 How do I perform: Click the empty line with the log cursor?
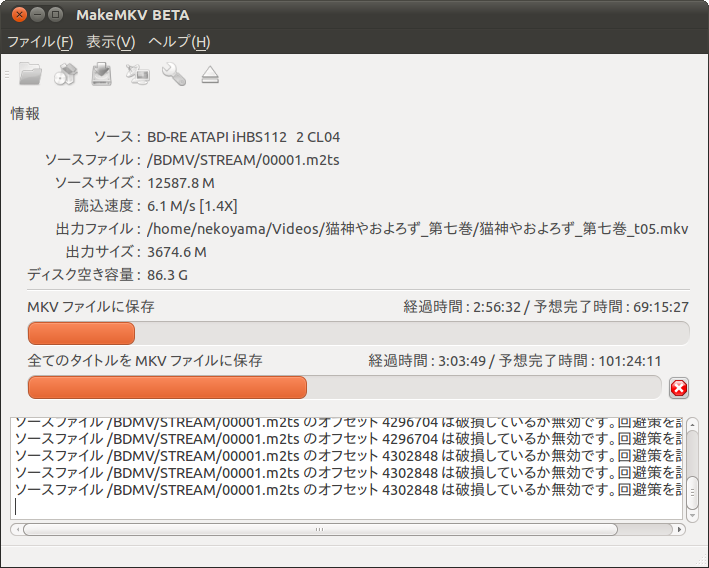pyautogui.click(x=347, y=507)
